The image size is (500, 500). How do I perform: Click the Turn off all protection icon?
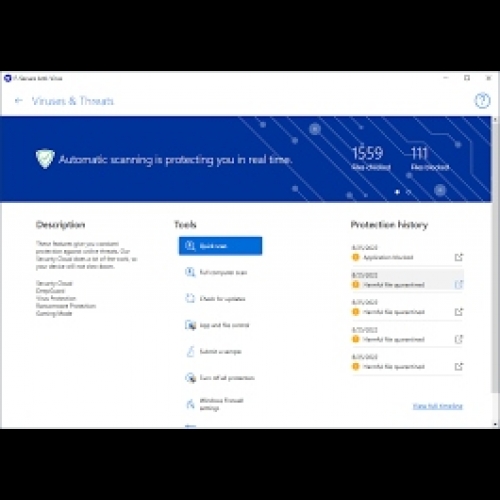(x=190, y=378)
